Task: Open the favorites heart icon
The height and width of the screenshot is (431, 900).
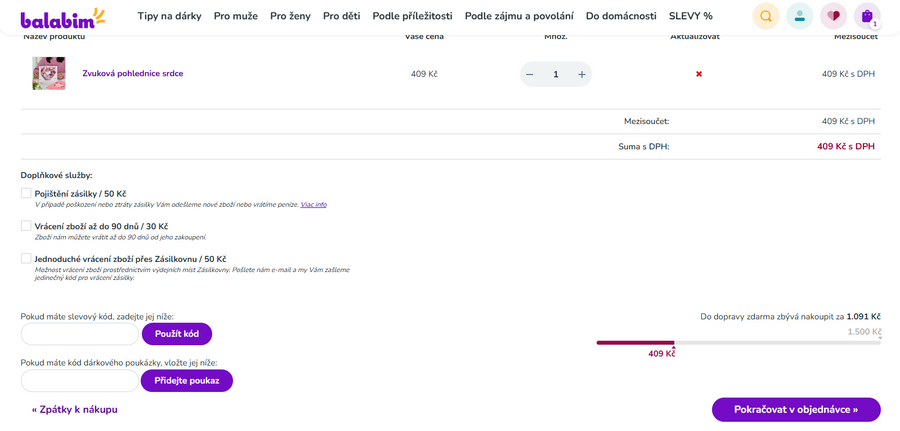Action: [833, 16]
